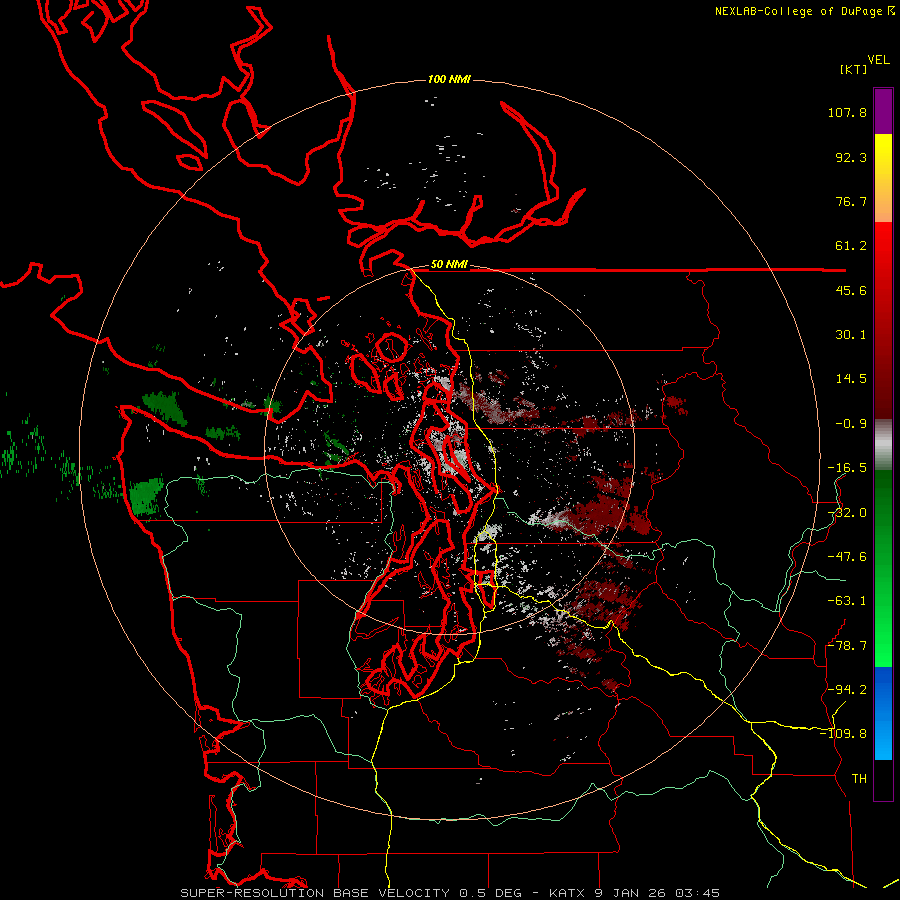Click the -78.7 velocity scale value
Image resolution: width=900 pixels, height=900 pixels.
[847, 646]
